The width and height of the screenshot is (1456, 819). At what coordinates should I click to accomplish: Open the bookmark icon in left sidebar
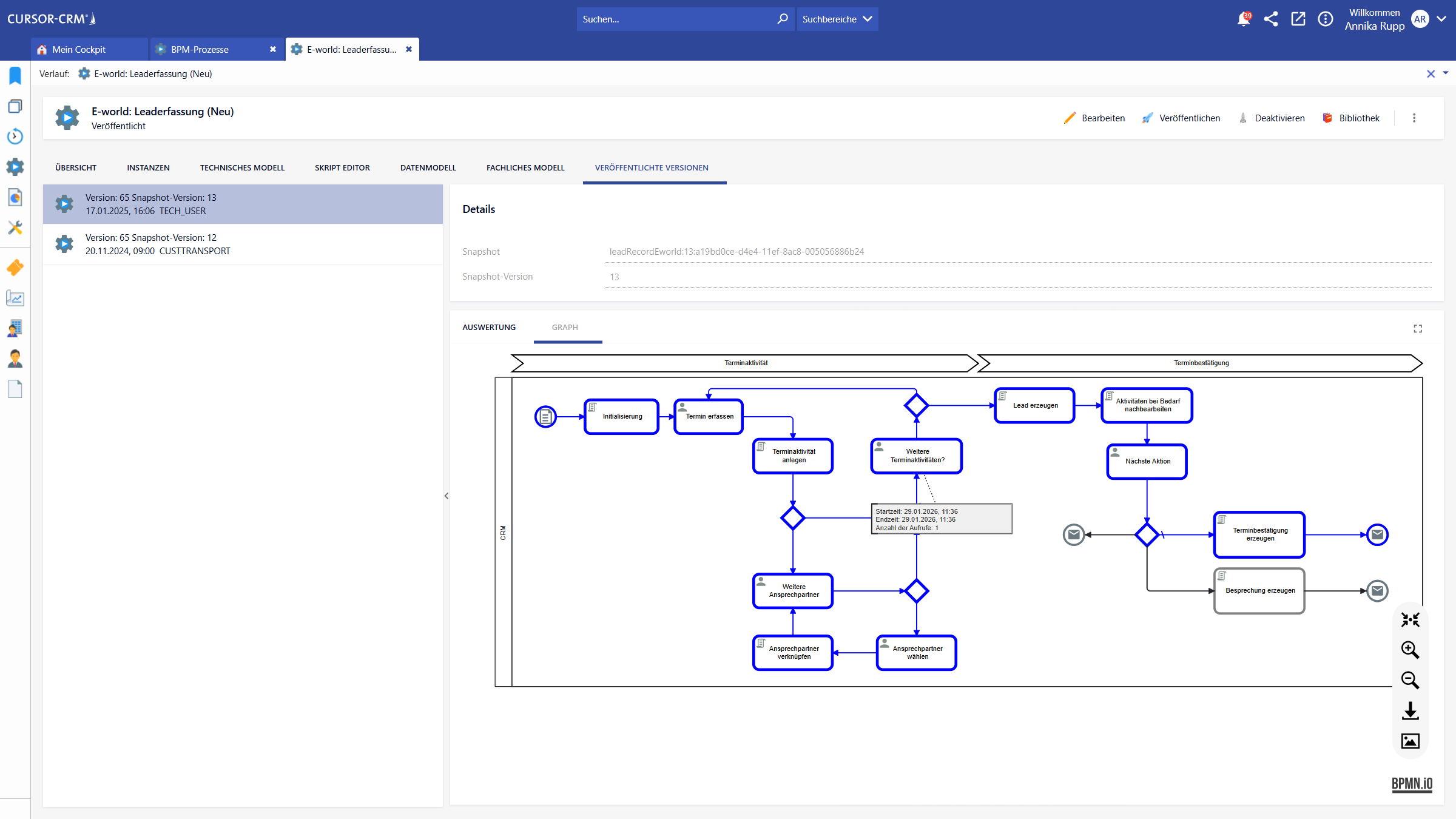(15, 75)
